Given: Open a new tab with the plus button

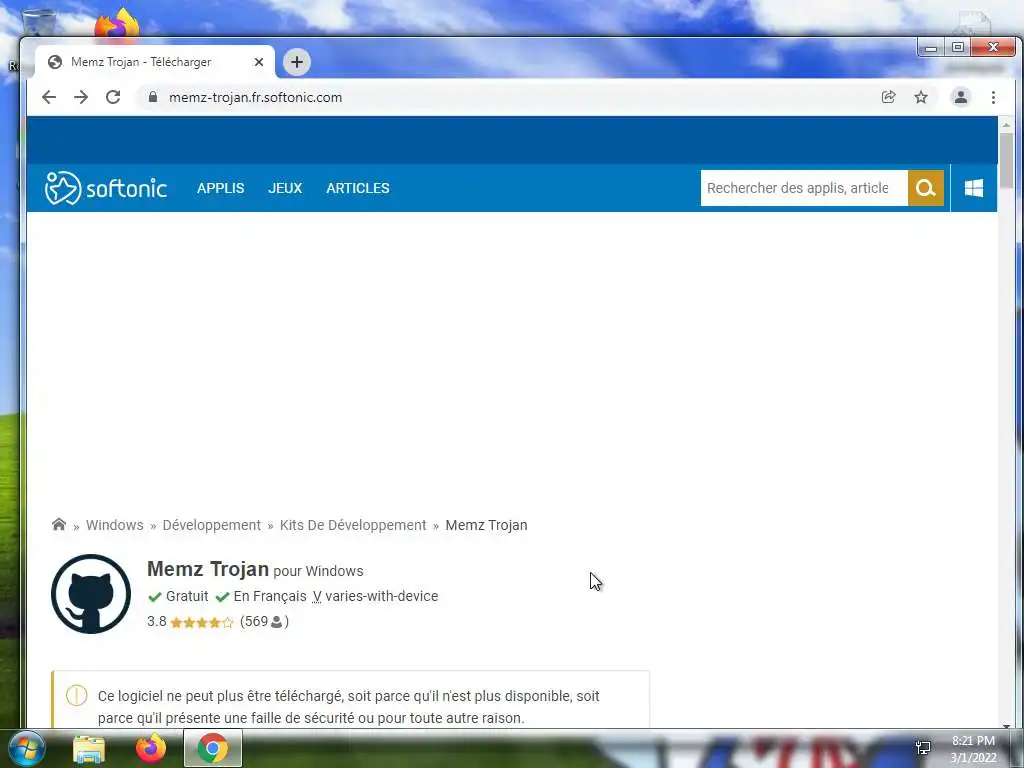Looking at the screenshot, I should (296, 62).
